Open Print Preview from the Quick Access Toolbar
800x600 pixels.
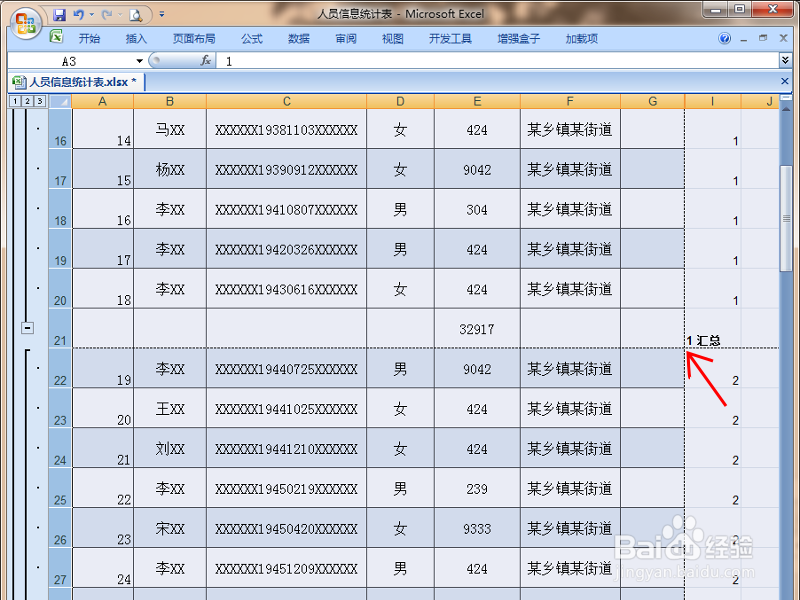pyautogui.click(x=135, y=15)
